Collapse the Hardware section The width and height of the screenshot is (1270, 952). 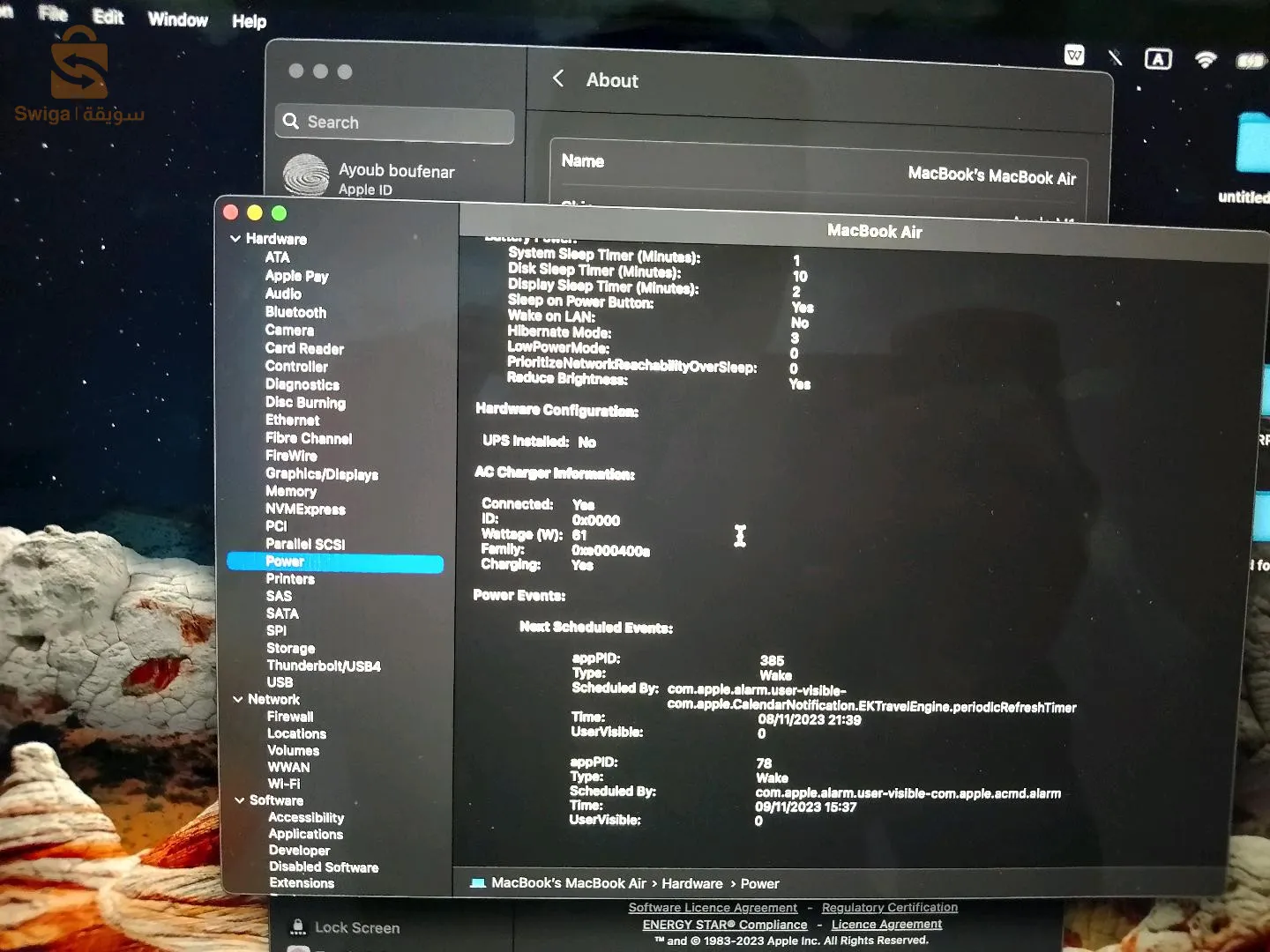click(x=235, y=238)
